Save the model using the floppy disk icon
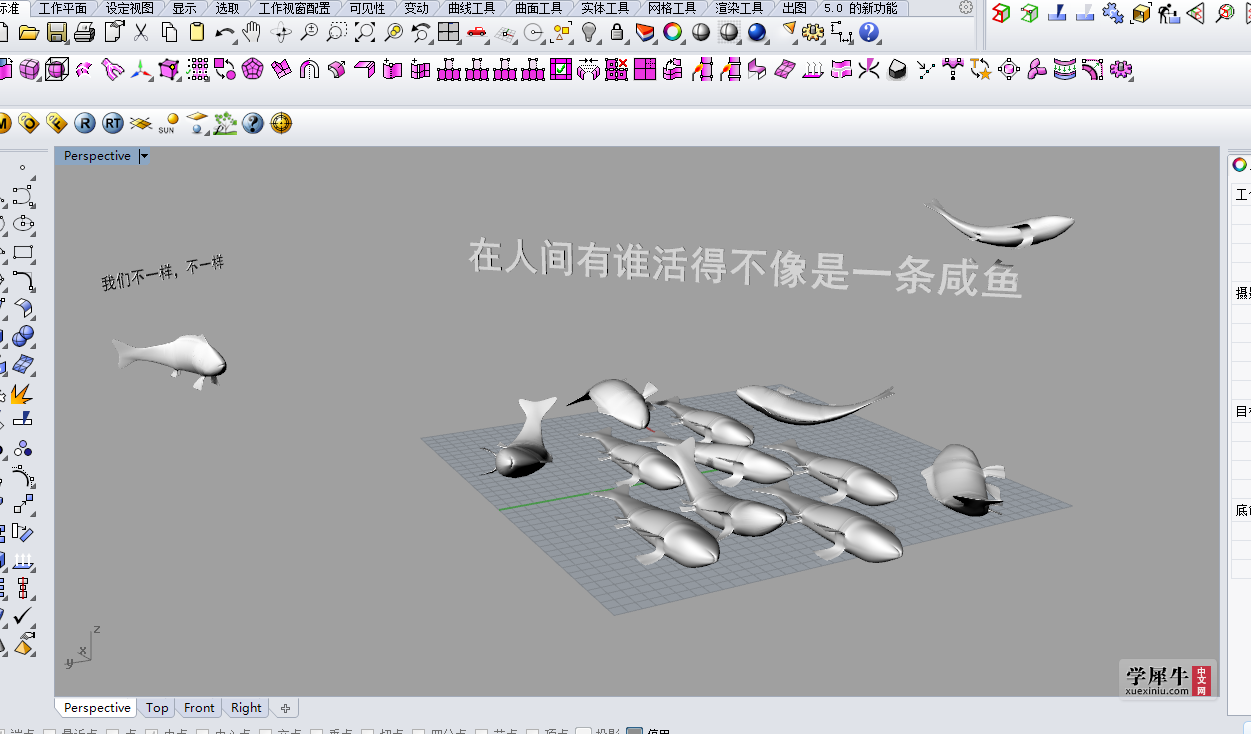The width and height of the screenshot is (1251, 734). coord(57,32)
